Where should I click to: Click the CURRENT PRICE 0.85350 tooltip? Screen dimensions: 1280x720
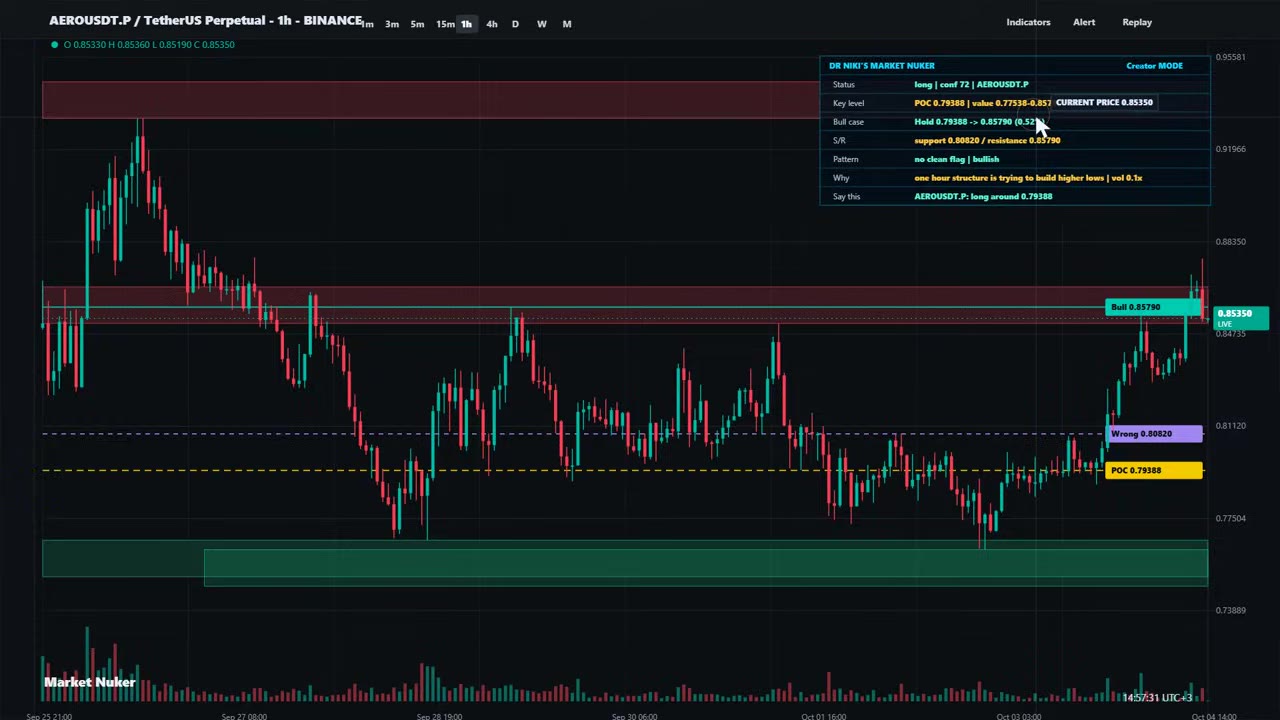[1104, 102]
